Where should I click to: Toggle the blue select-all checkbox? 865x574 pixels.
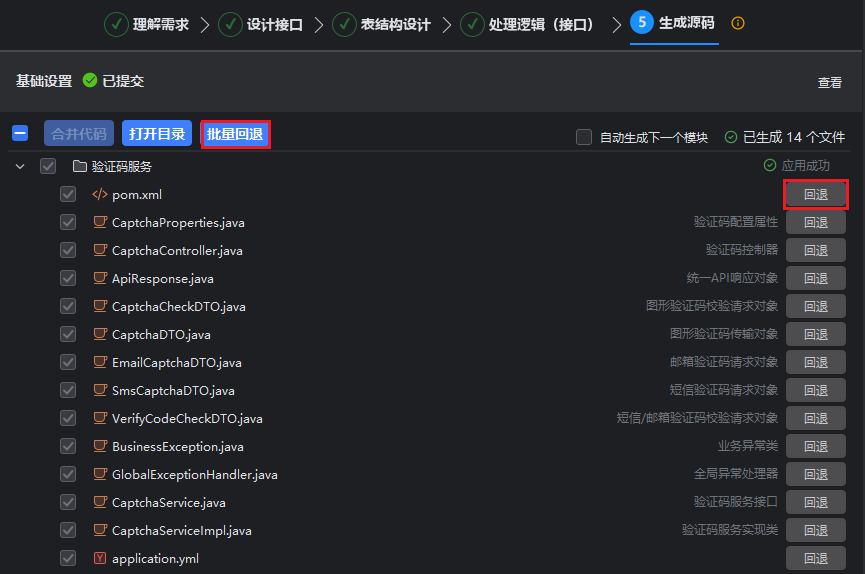point(20,134)
